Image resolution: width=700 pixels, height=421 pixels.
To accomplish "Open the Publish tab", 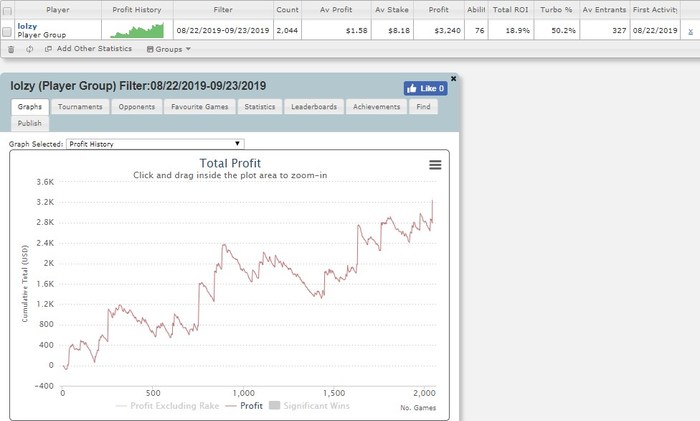I will (x=30, y=123).
